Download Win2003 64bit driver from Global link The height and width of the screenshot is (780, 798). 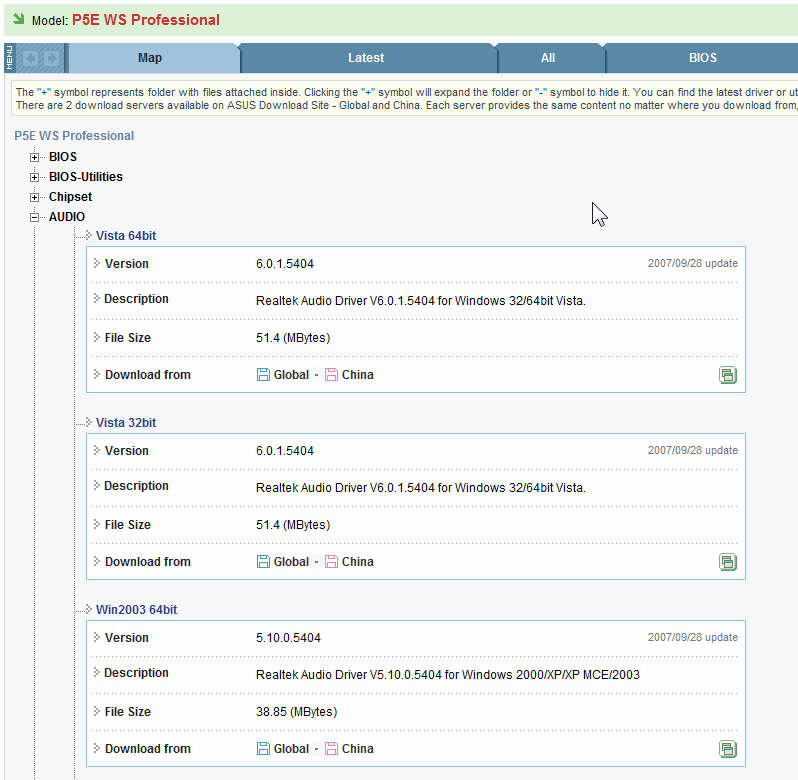point(291,749)
